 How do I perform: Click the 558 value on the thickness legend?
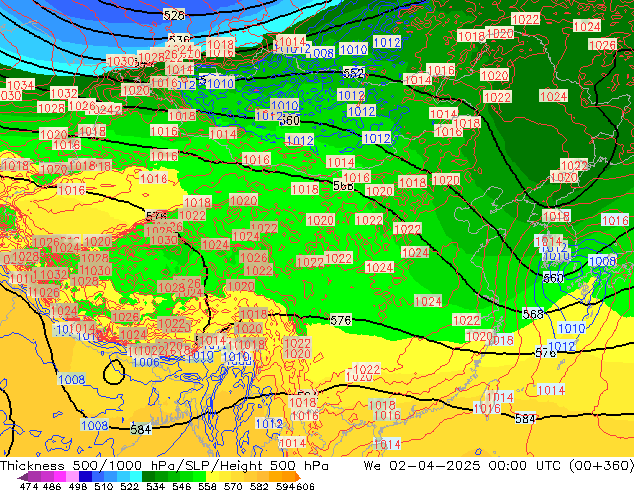pyautogui.click(x=207, y=486)
